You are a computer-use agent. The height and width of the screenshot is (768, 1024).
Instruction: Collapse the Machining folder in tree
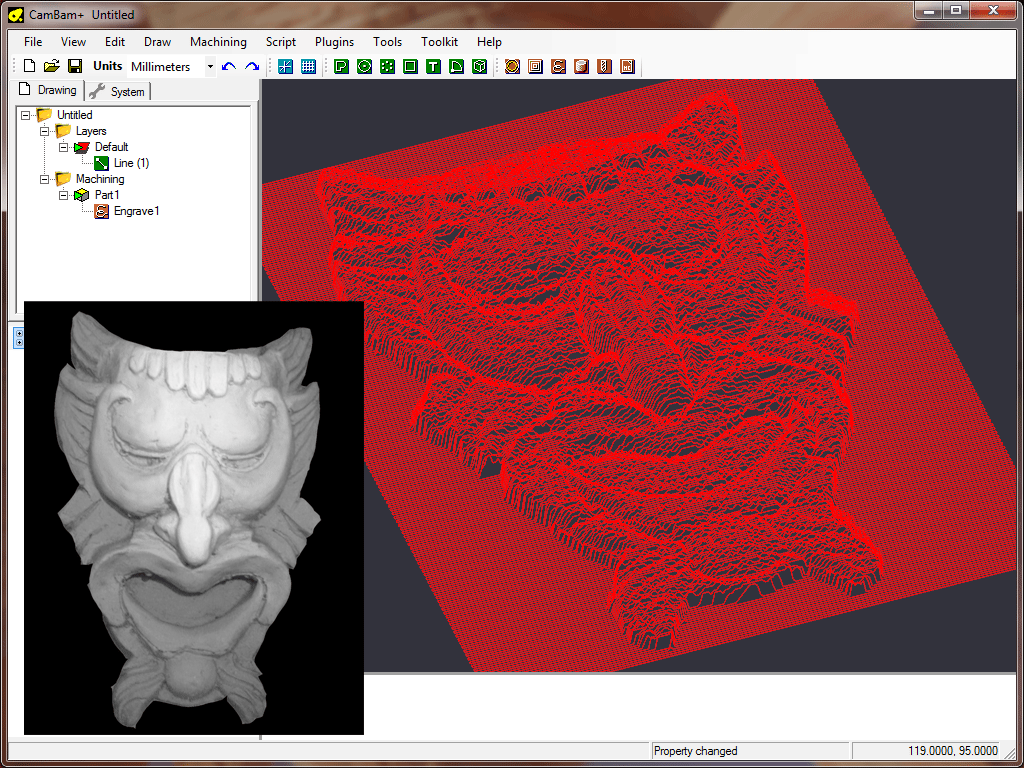[x=44, y=179]
